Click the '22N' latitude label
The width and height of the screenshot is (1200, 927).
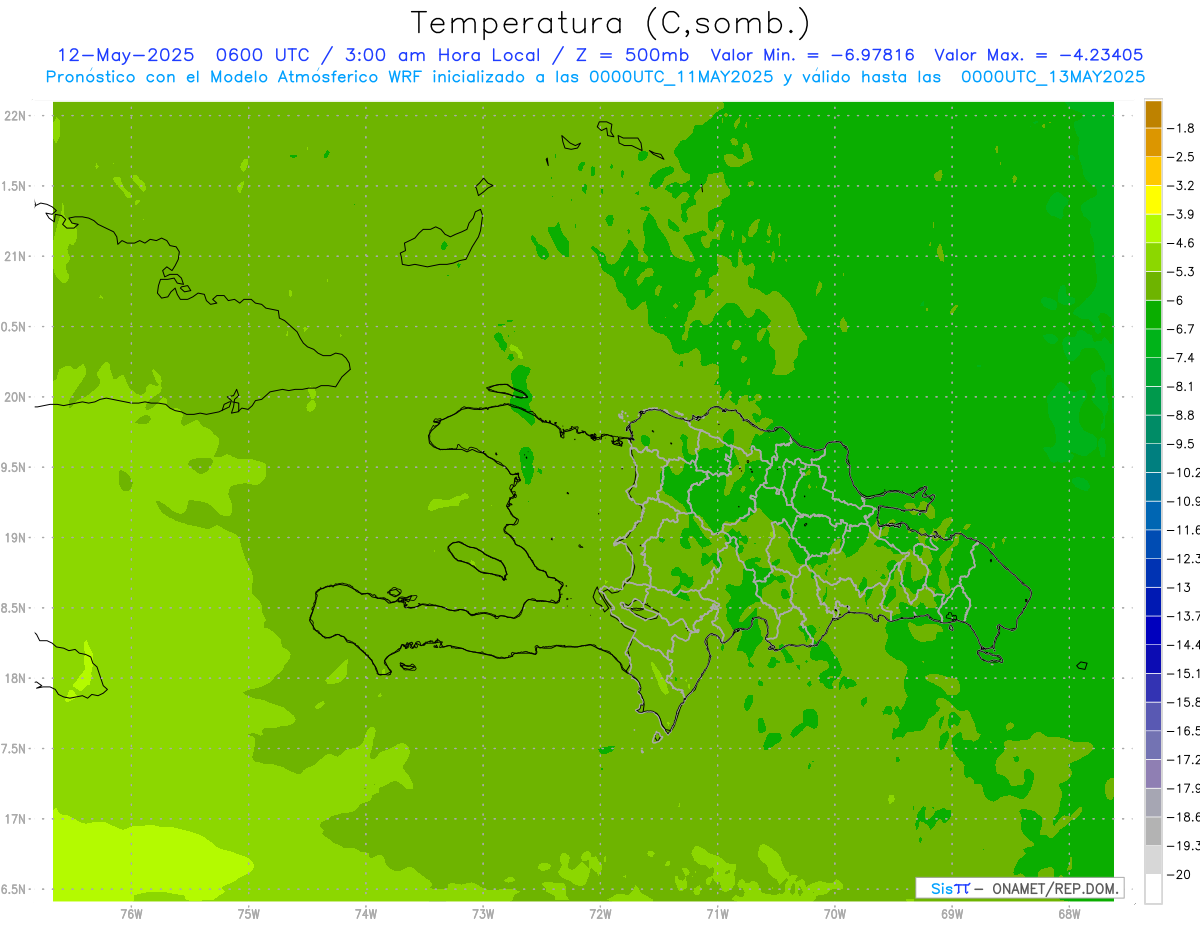tap(15, 116)
